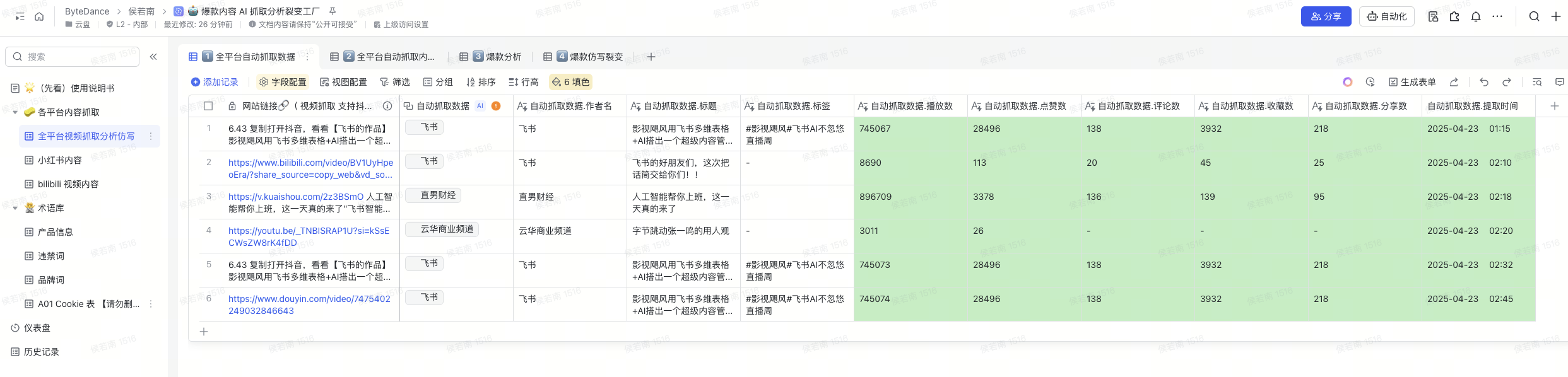Click the redo arrow in table toolbar
Viewport: 1568px width, 377px height.
1507,82
